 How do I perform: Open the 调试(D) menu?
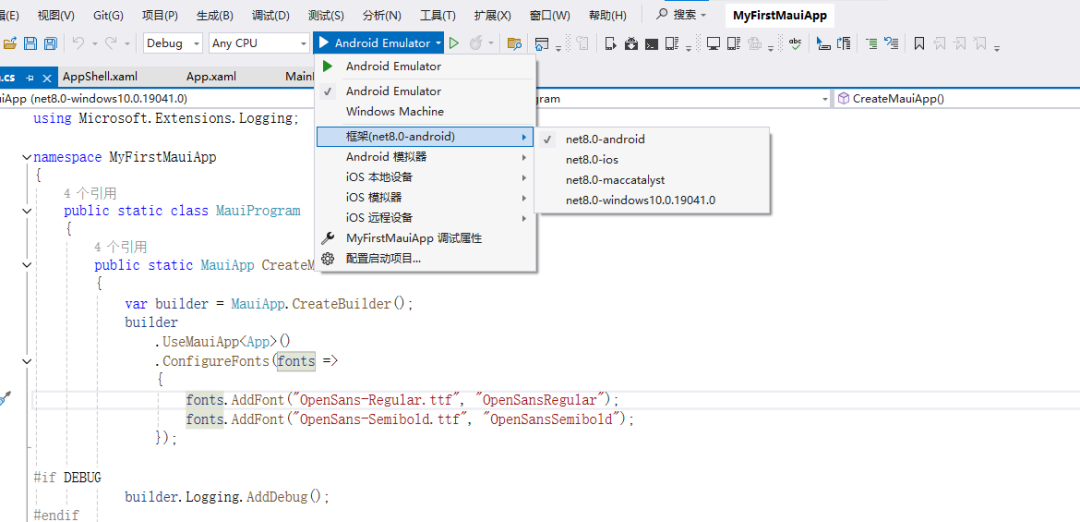point(271,15)
